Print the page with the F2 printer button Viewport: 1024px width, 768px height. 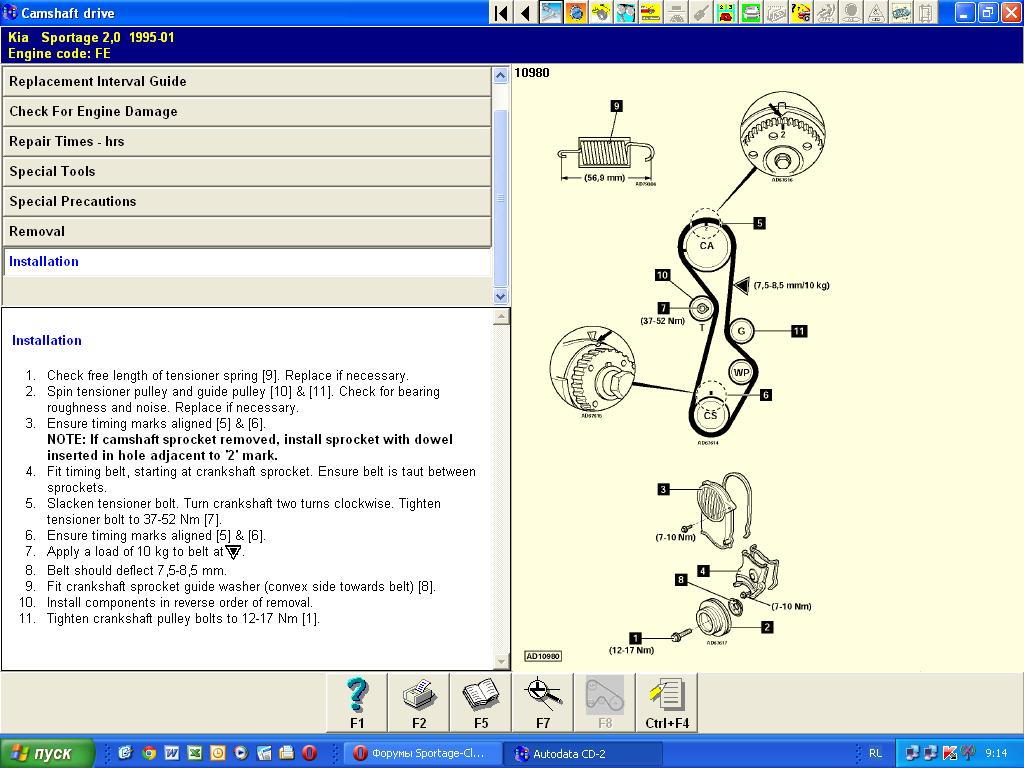(419, 702)
